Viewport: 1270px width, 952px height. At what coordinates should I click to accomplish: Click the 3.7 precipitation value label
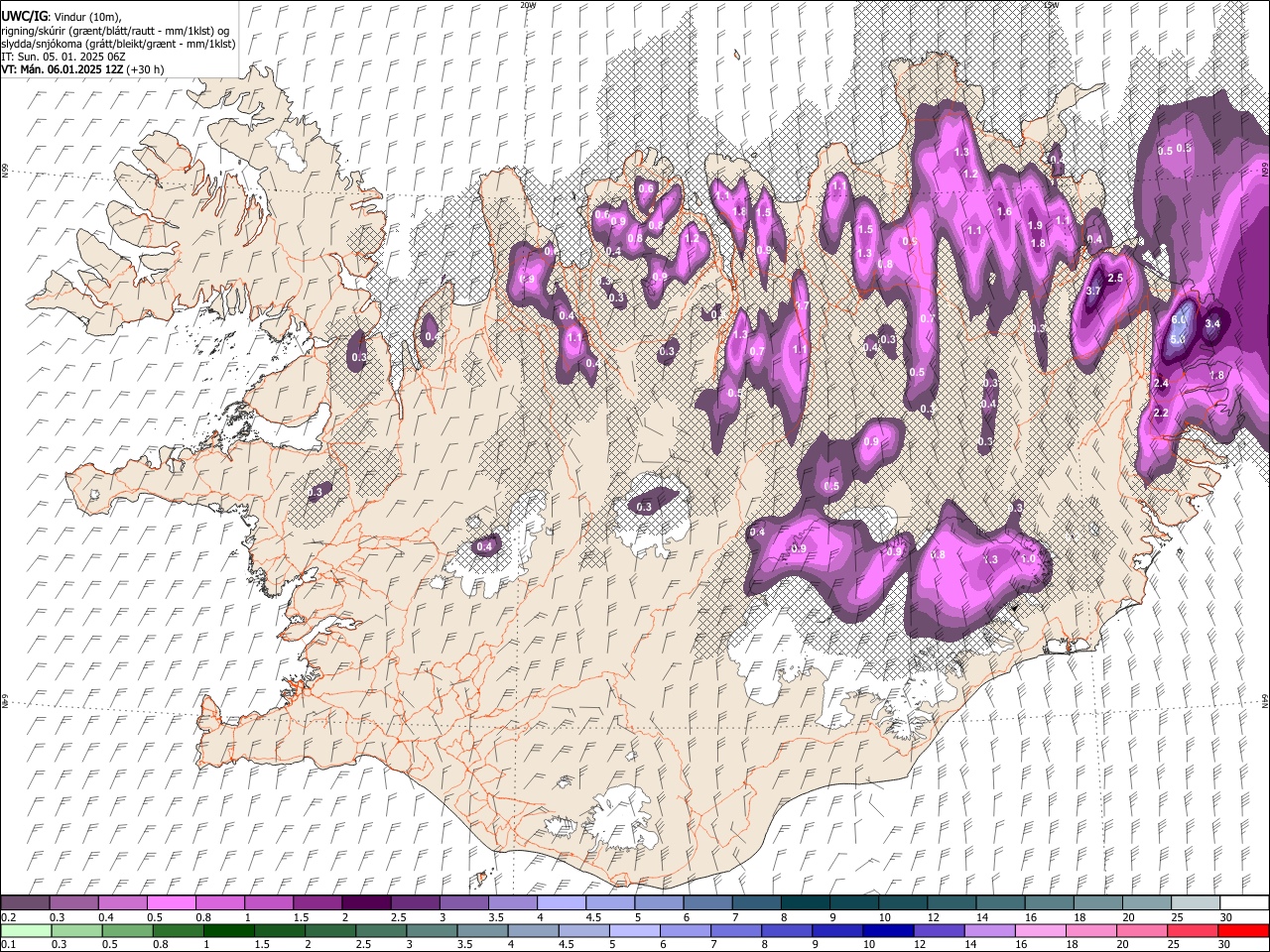tap(1093, 292)
